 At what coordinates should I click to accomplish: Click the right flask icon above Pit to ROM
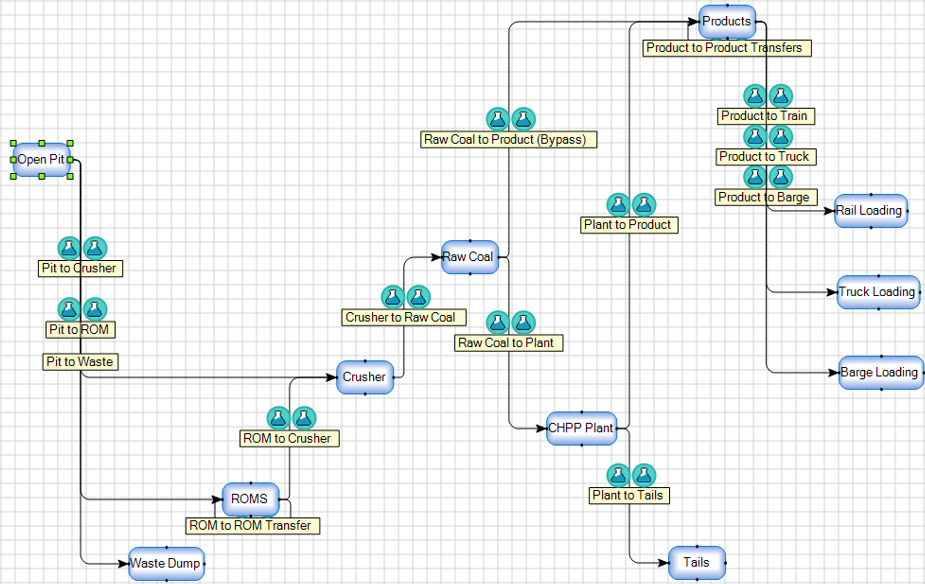click(x=93, y=309)
